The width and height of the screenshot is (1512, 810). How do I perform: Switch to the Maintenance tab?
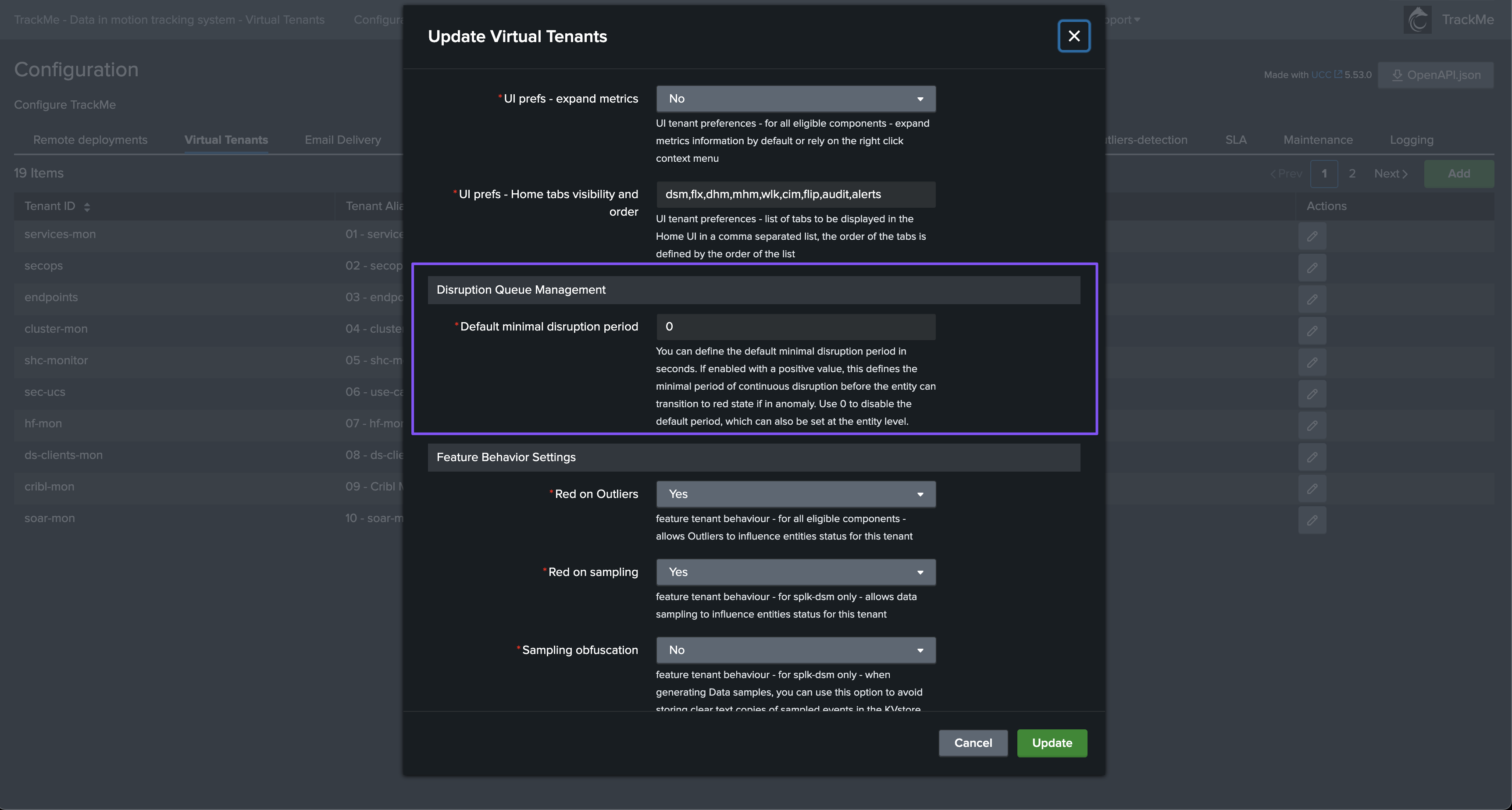coord(1318,139)
